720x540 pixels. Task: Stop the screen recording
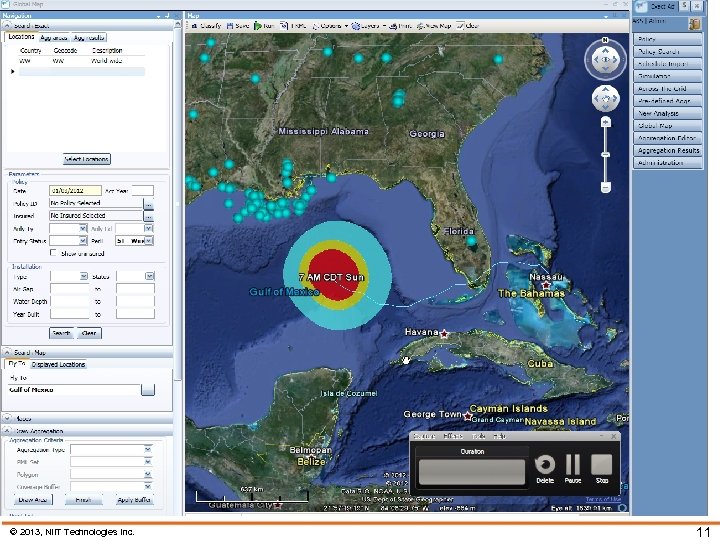[x=602, y=469]
